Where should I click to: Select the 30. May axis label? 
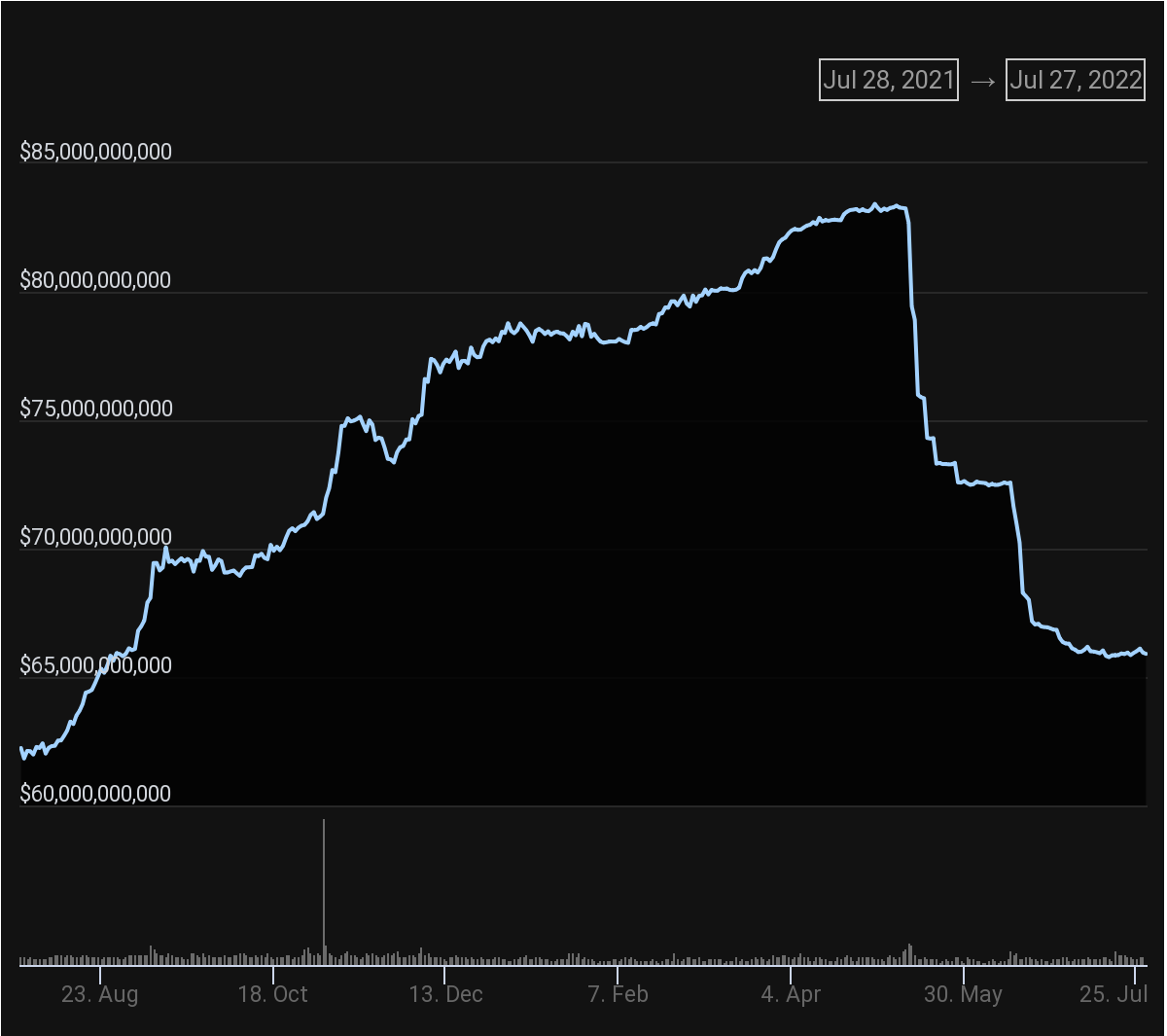pyautogui.click(x=965, y=995)
